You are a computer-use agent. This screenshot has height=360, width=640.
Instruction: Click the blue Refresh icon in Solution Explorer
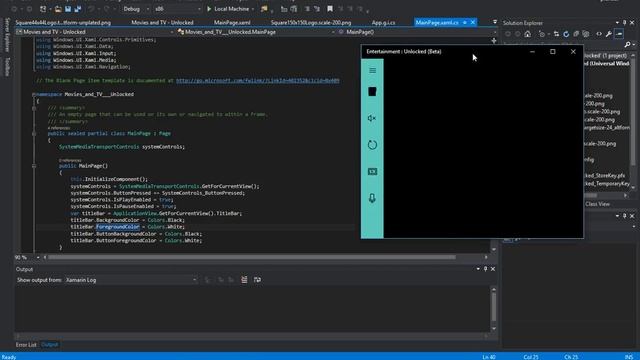[x=566, y=34]
